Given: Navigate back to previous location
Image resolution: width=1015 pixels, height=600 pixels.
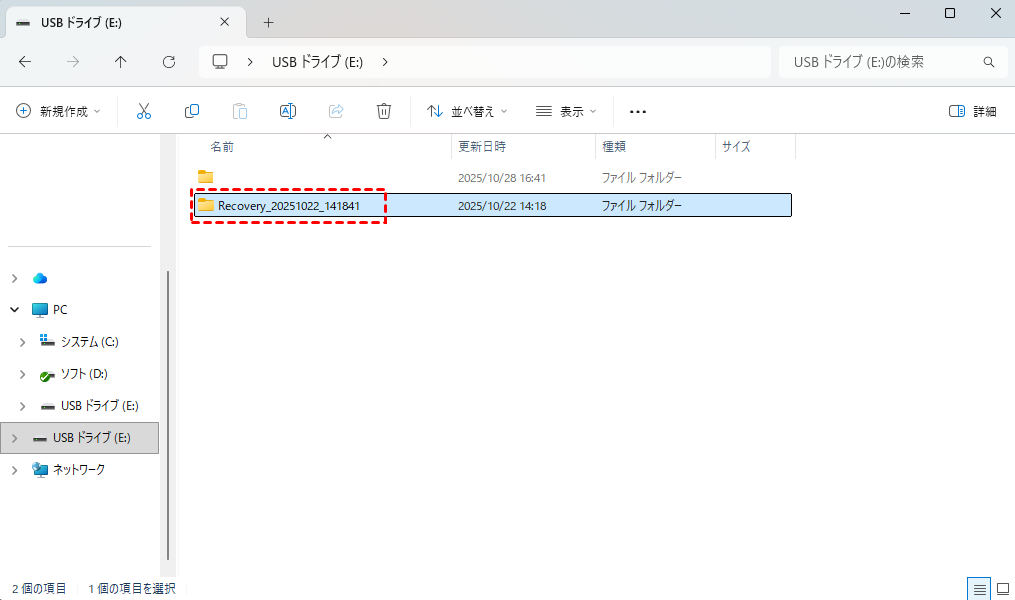Looking at the screenshot, I should pos(25,62).
